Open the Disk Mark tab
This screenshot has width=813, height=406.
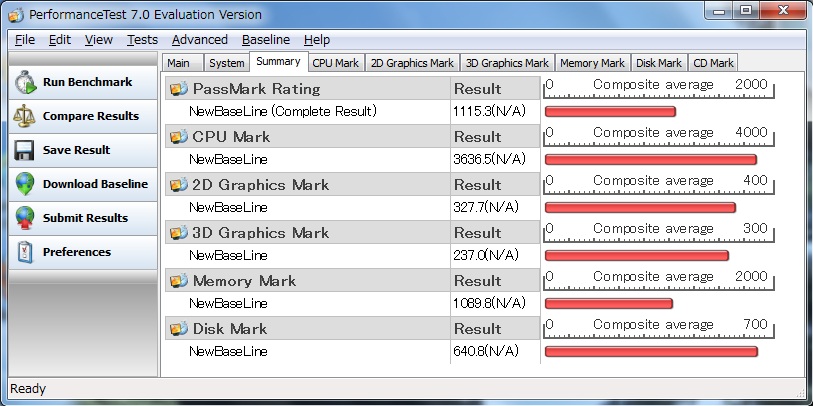(x=659, y=63)
